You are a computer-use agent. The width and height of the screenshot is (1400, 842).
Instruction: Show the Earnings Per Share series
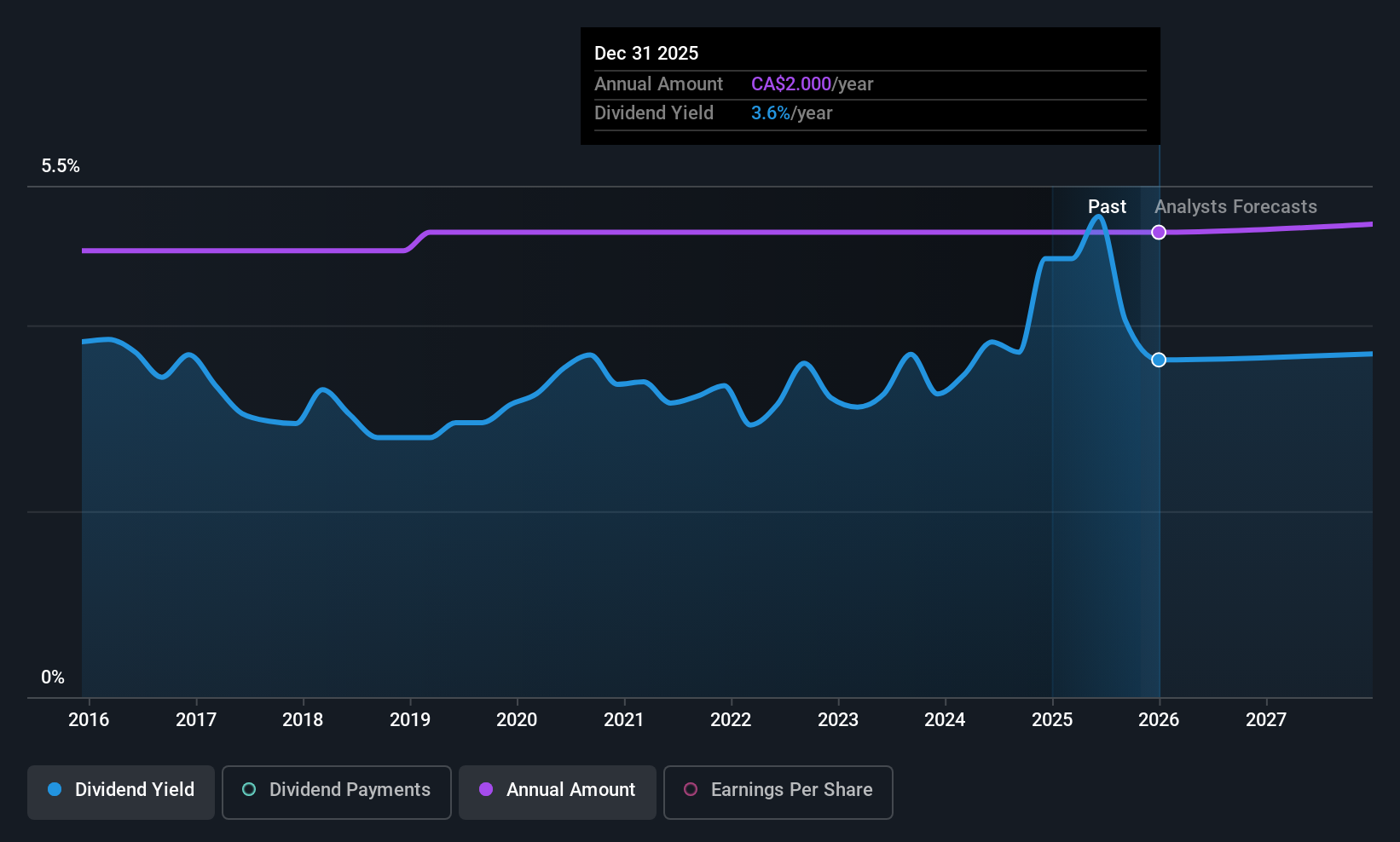(778, 792)
